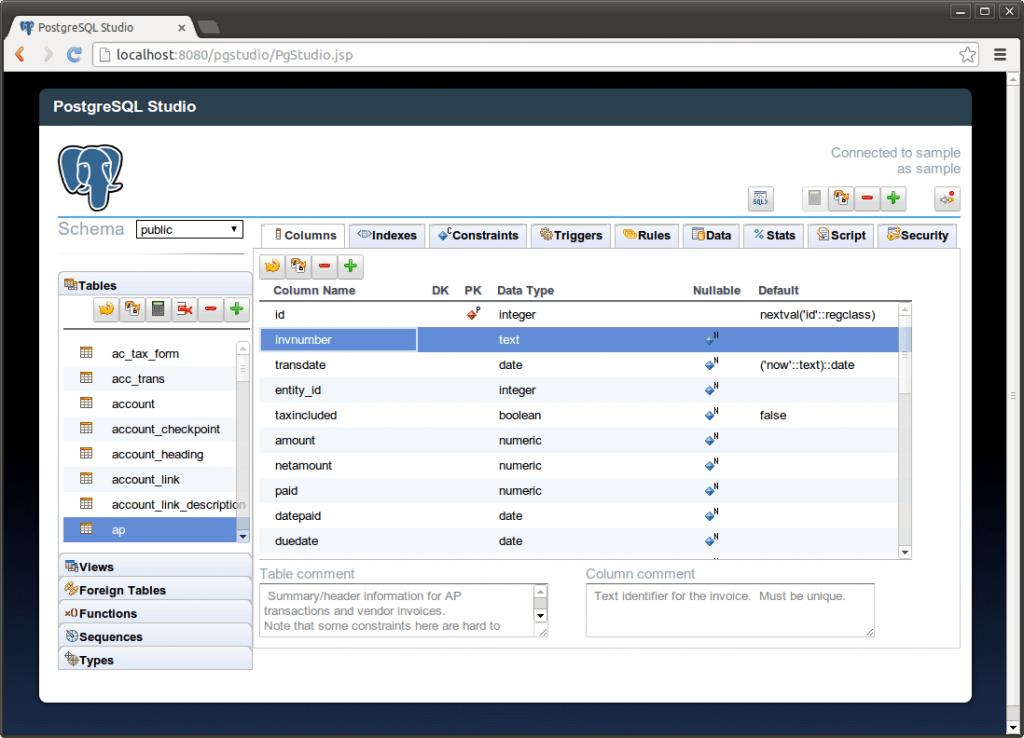Viewport: 1024px width, 738px height.
Task: Click the green plus to add a column
Action: [x=349, y=266]
